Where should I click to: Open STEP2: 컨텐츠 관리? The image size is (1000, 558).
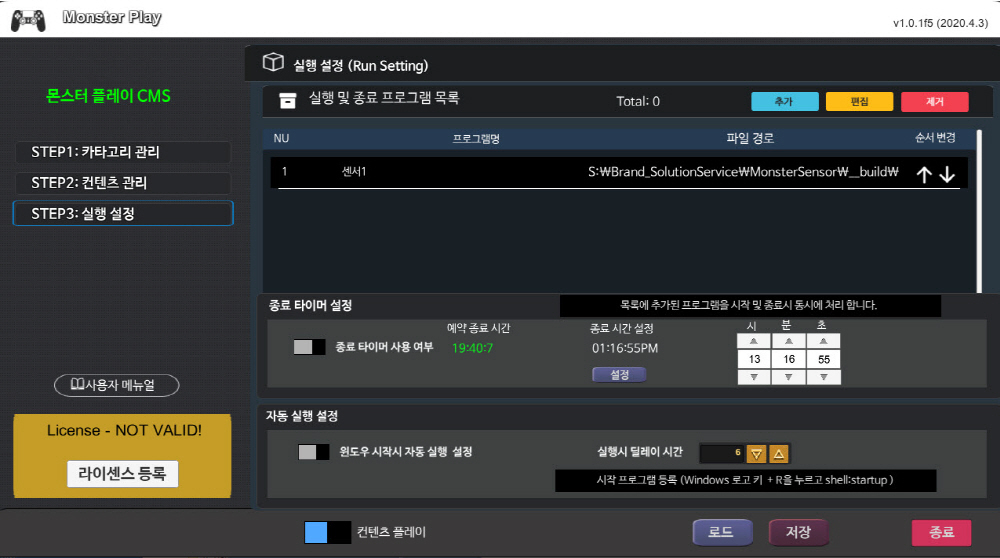click(122, 183)
